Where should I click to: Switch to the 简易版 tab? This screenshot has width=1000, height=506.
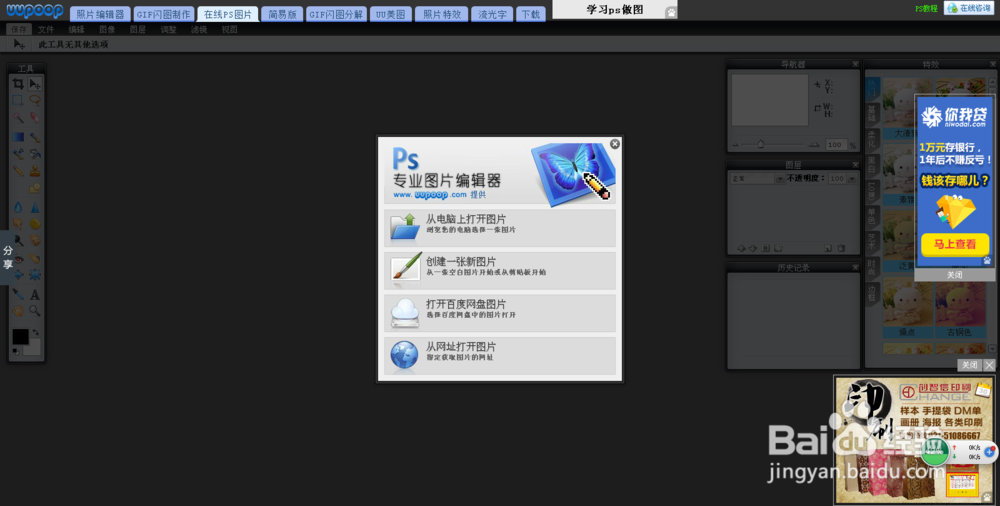point(283,14)
